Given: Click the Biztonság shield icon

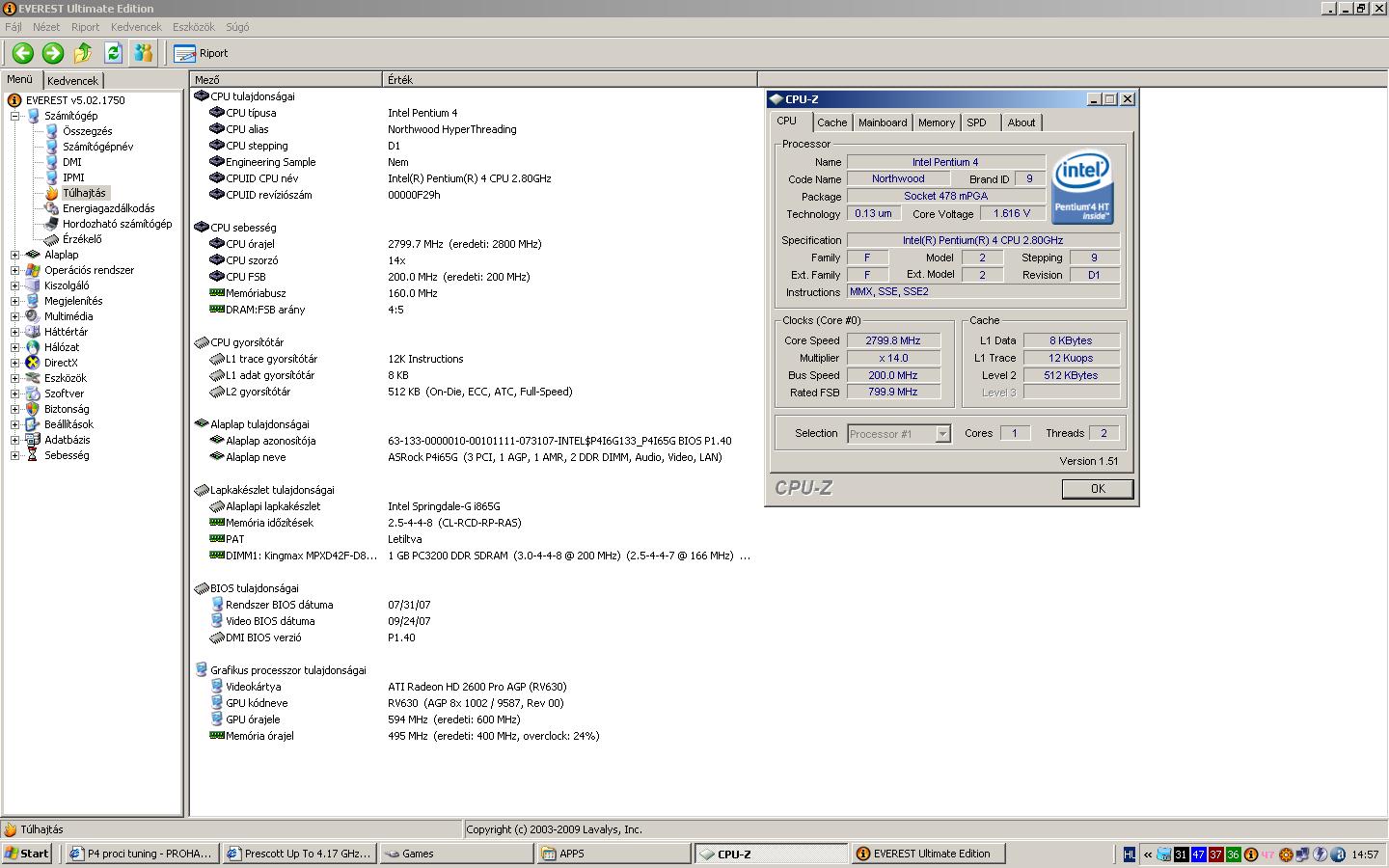Looking at the screenshot, I should (x=33, y=409).
